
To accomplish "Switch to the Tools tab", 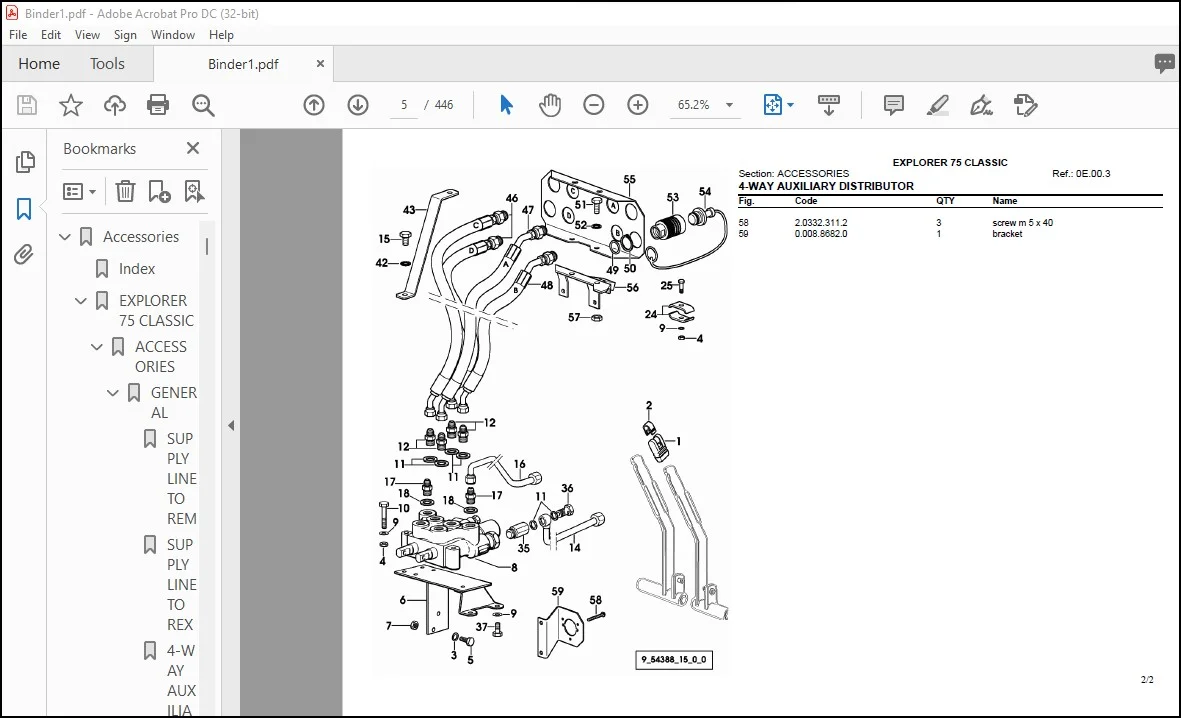I will point(108,64).
